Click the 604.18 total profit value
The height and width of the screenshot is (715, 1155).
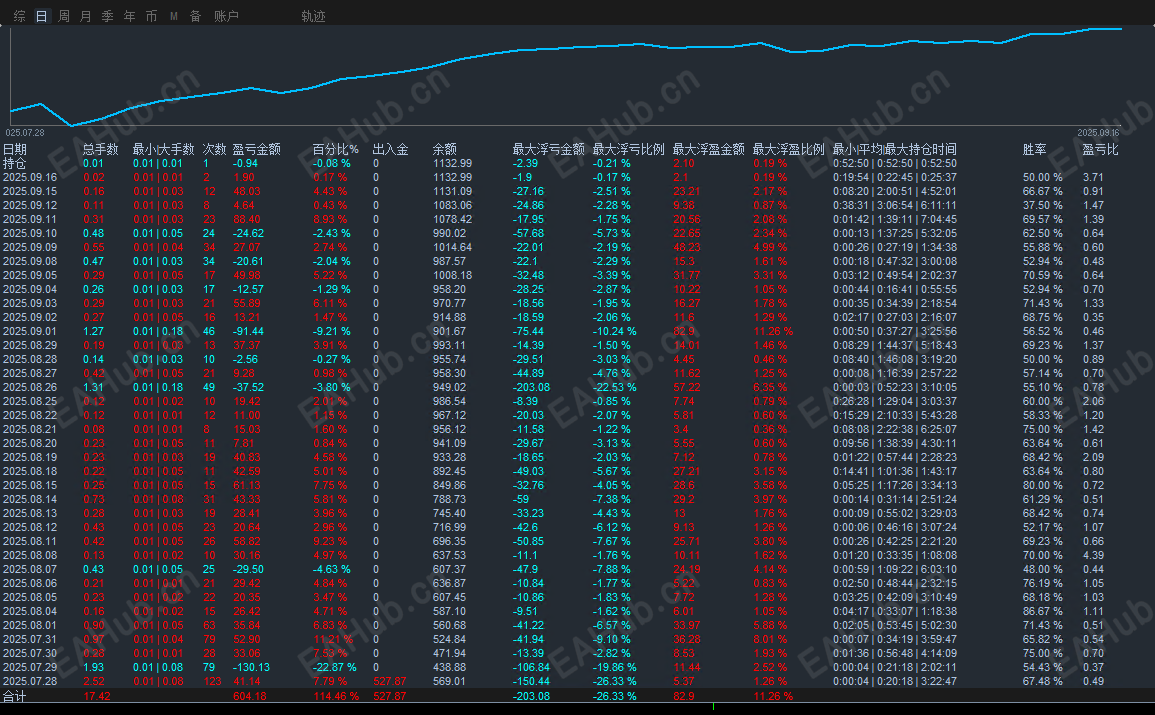(x=250, y=696)
